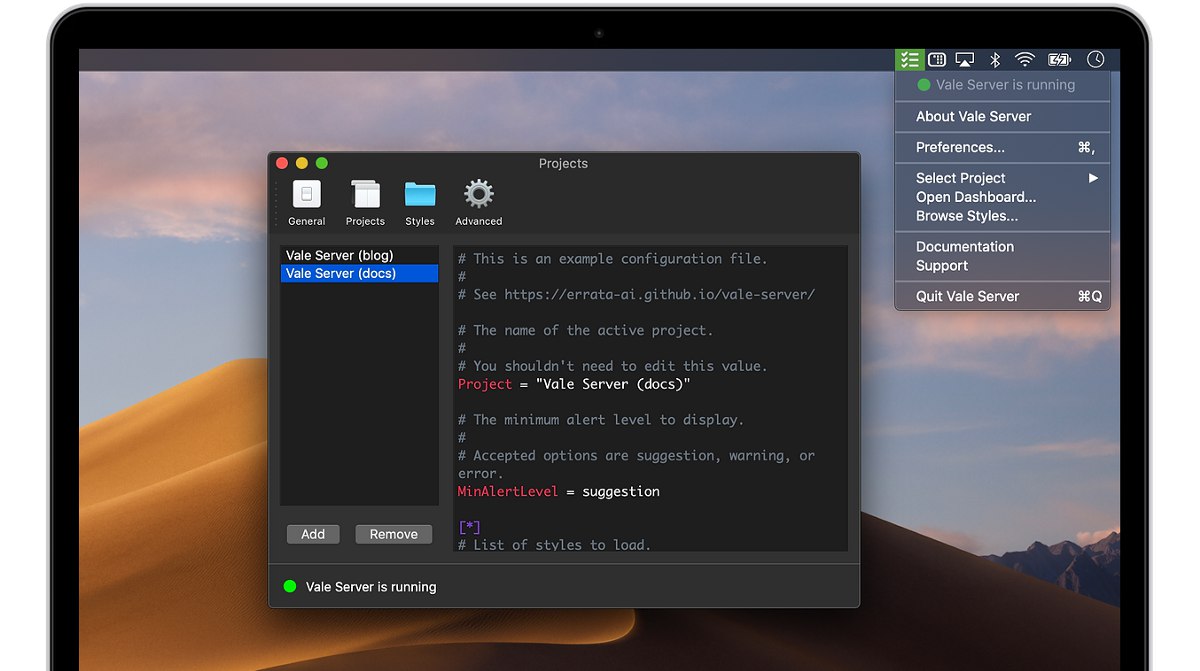Select Support in the menu
This screenshot has width=1200, height=671.
(x=1002, y=266)
